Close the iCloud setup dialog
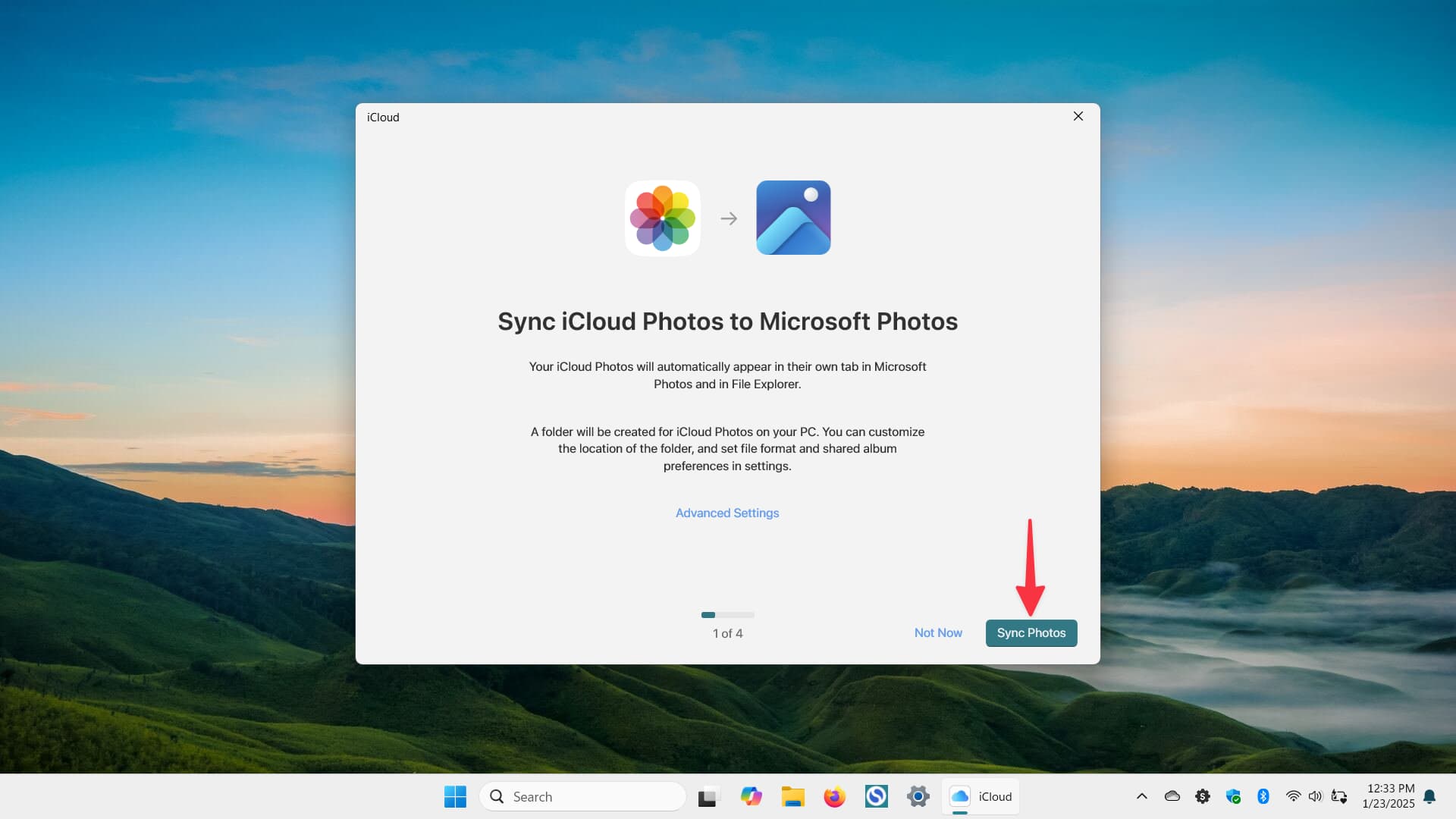1456x819 pixels. [1078, 116]
